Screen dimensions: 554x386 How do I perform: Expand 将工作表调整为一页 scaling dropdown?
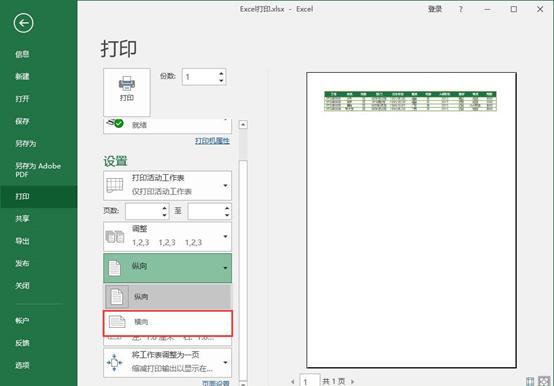(x=167, y=362)
